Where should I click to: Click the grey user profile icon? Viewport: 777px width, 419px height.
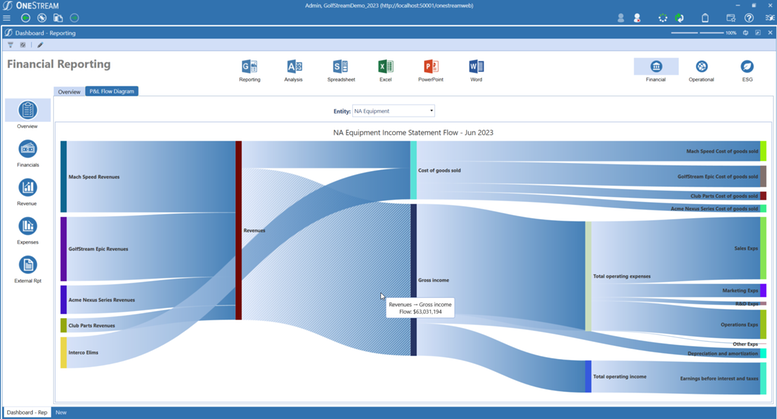point(620,18)
